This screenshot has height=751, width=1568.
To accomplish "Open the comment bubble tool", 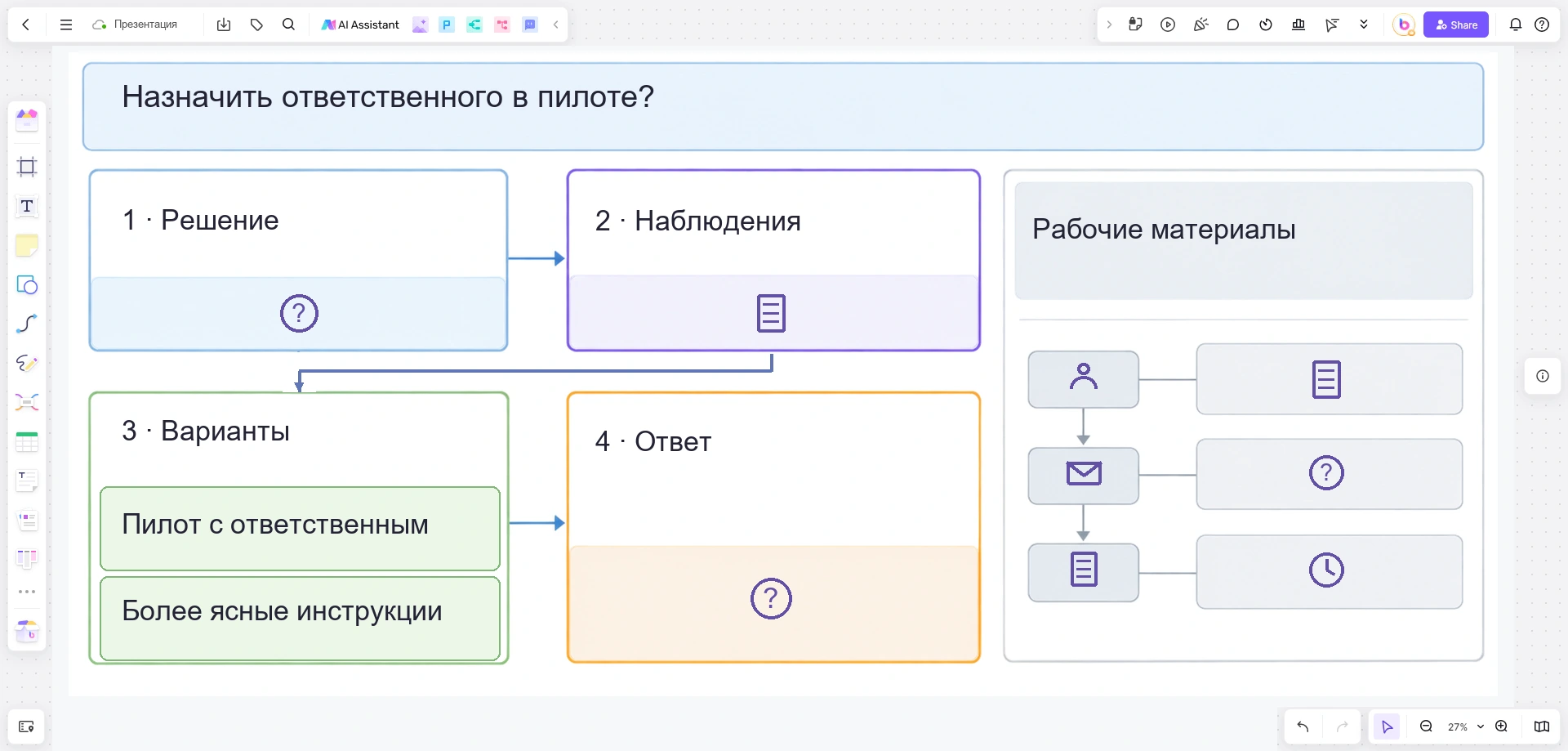I will (x=1233, y=25).
